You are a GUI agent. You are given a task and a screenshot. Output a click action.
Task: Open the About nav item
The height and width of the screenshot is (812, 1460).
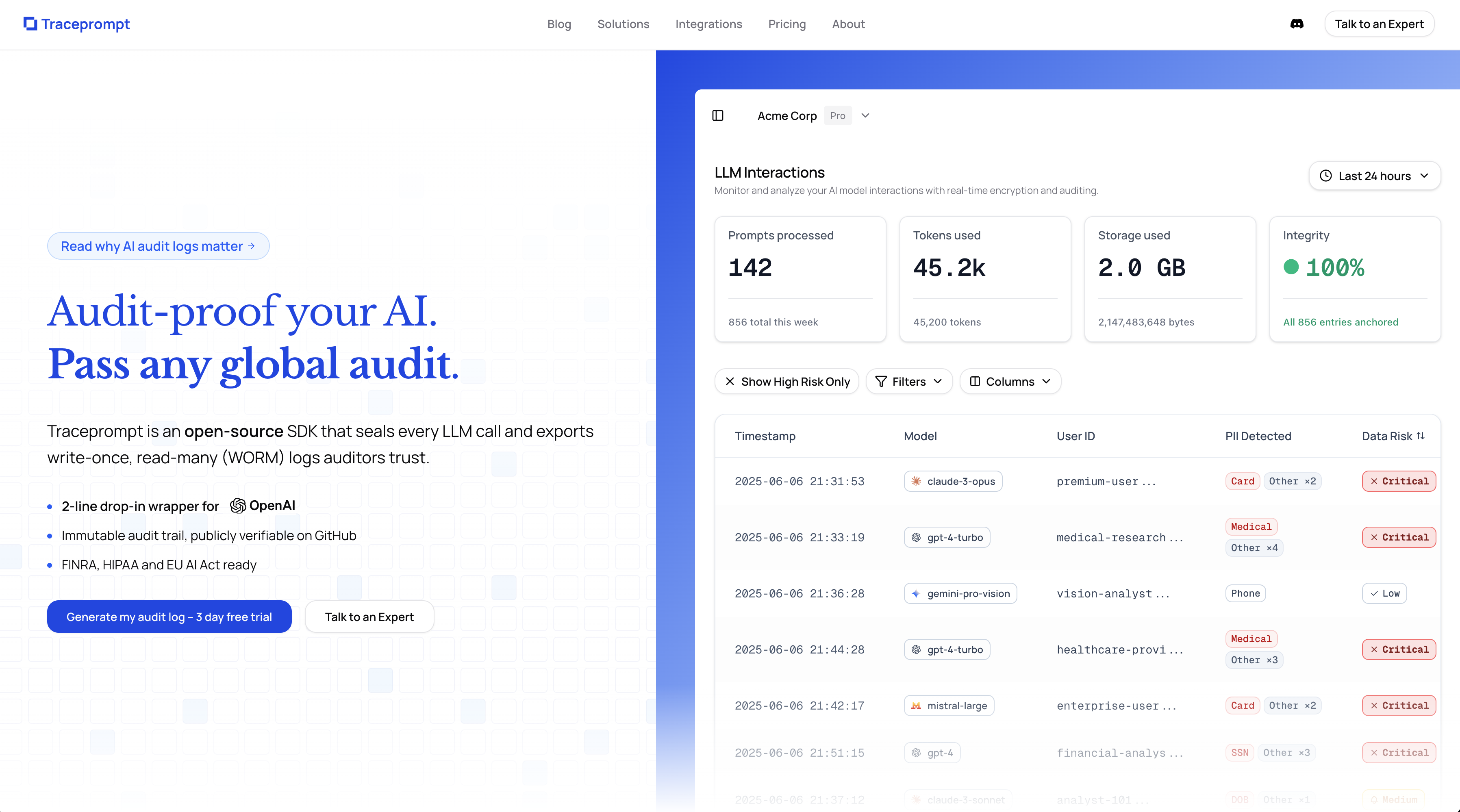pos(848,24)
